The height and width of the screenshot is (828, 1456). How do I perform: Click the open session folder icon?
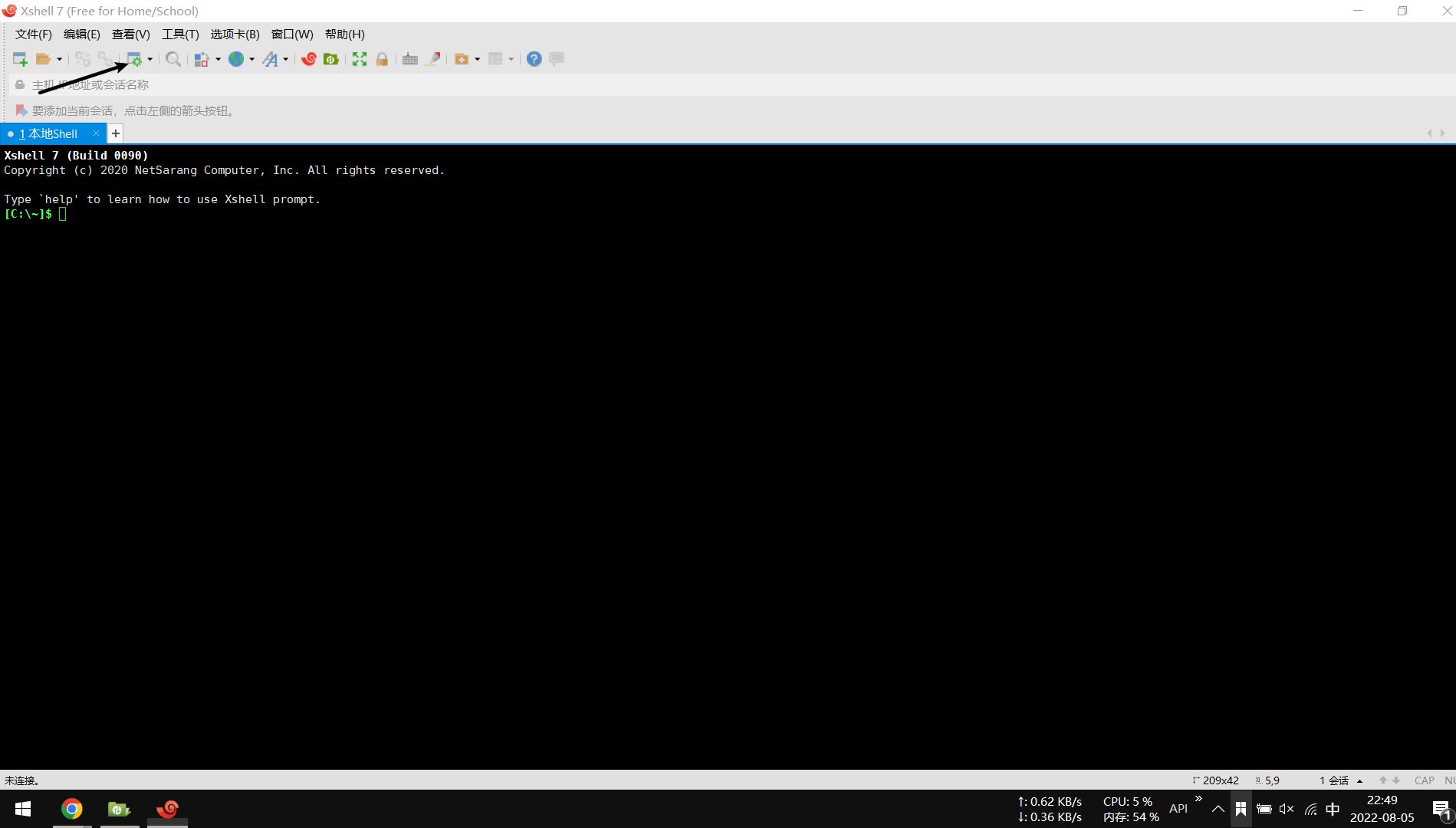[43, 59]
